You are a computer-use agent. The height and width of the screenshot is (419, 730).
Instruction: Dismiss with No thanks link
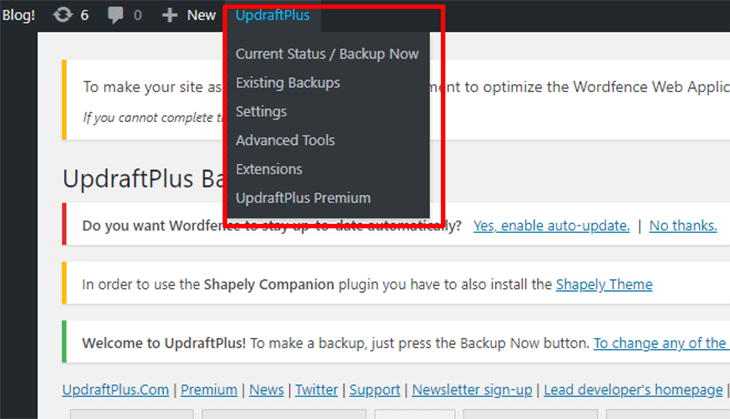tap(683, 226)
